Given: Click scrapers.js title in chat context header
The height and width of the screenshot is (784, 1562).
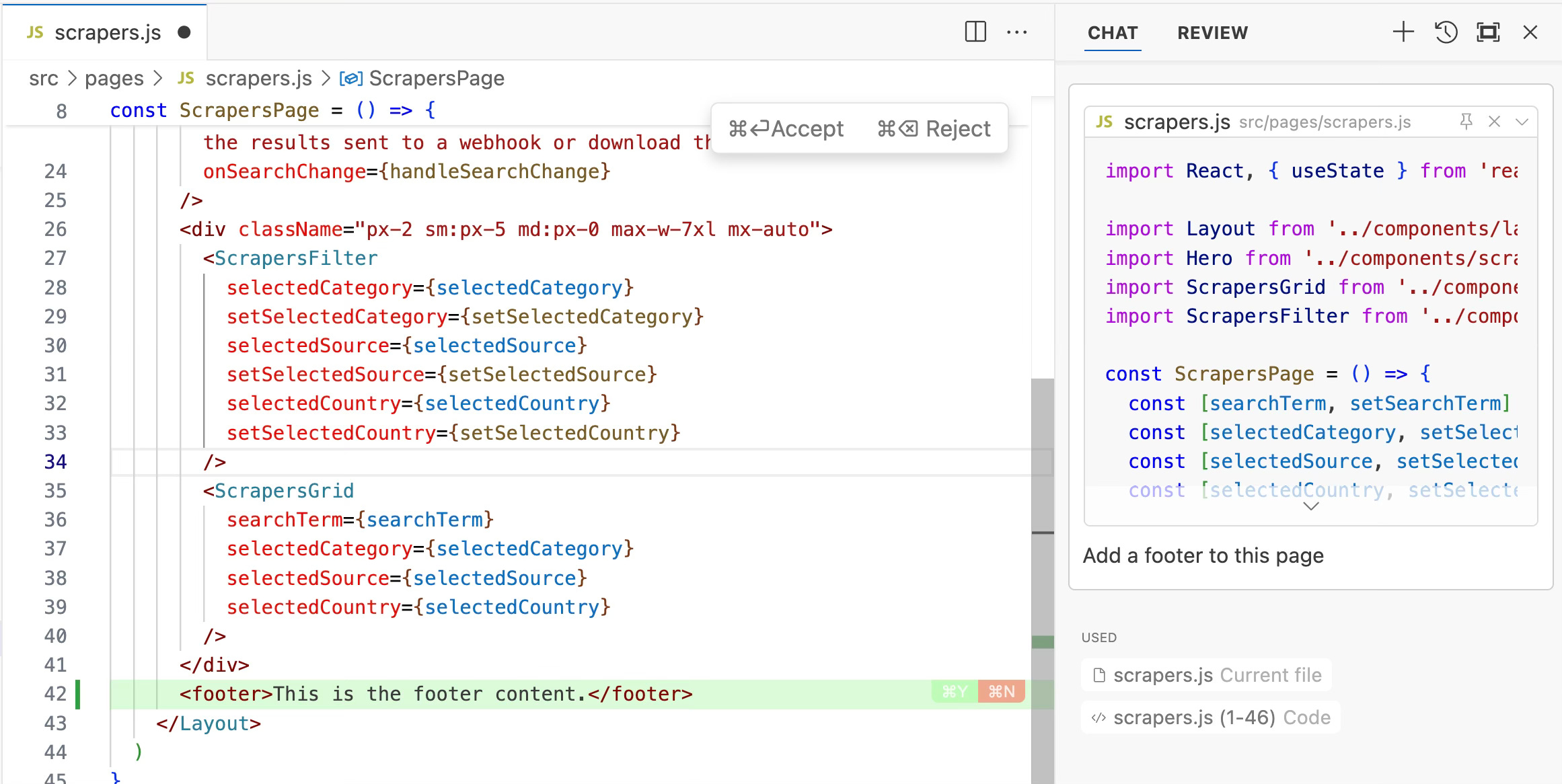Looking at the screenshot, I should 1177,122.
